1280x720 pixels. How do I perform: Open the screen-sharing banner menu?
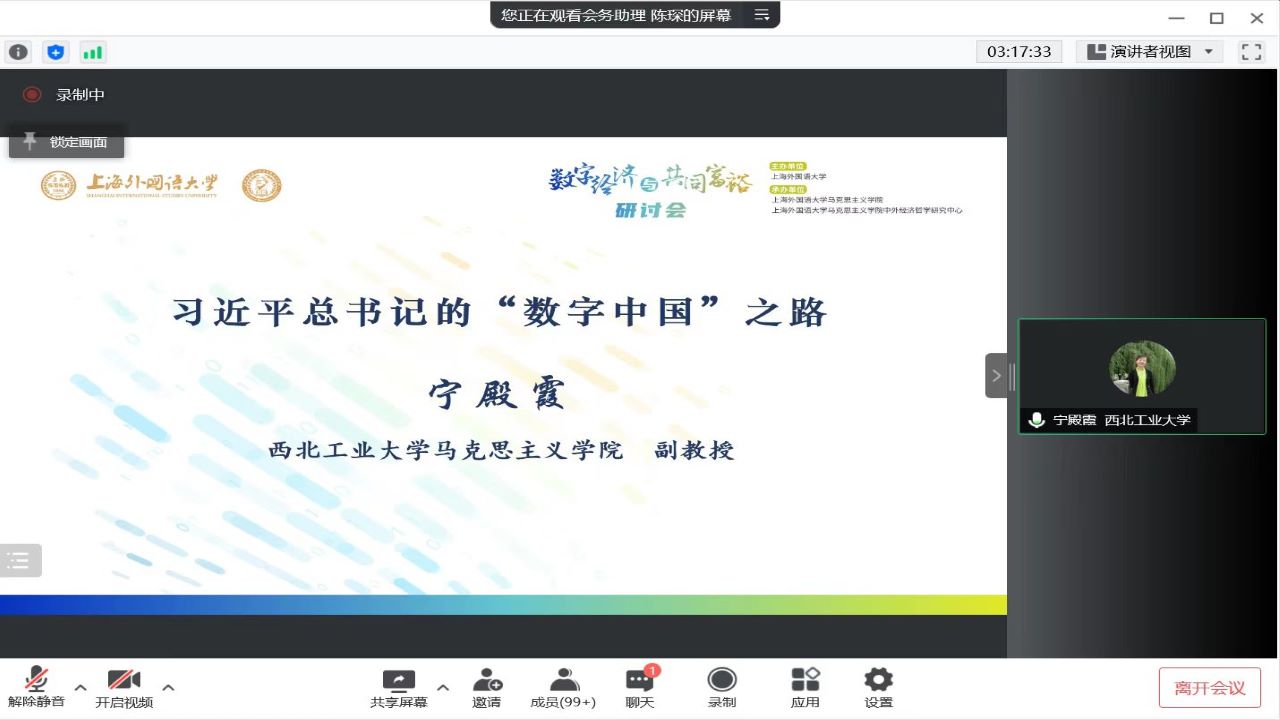[762, 15]
